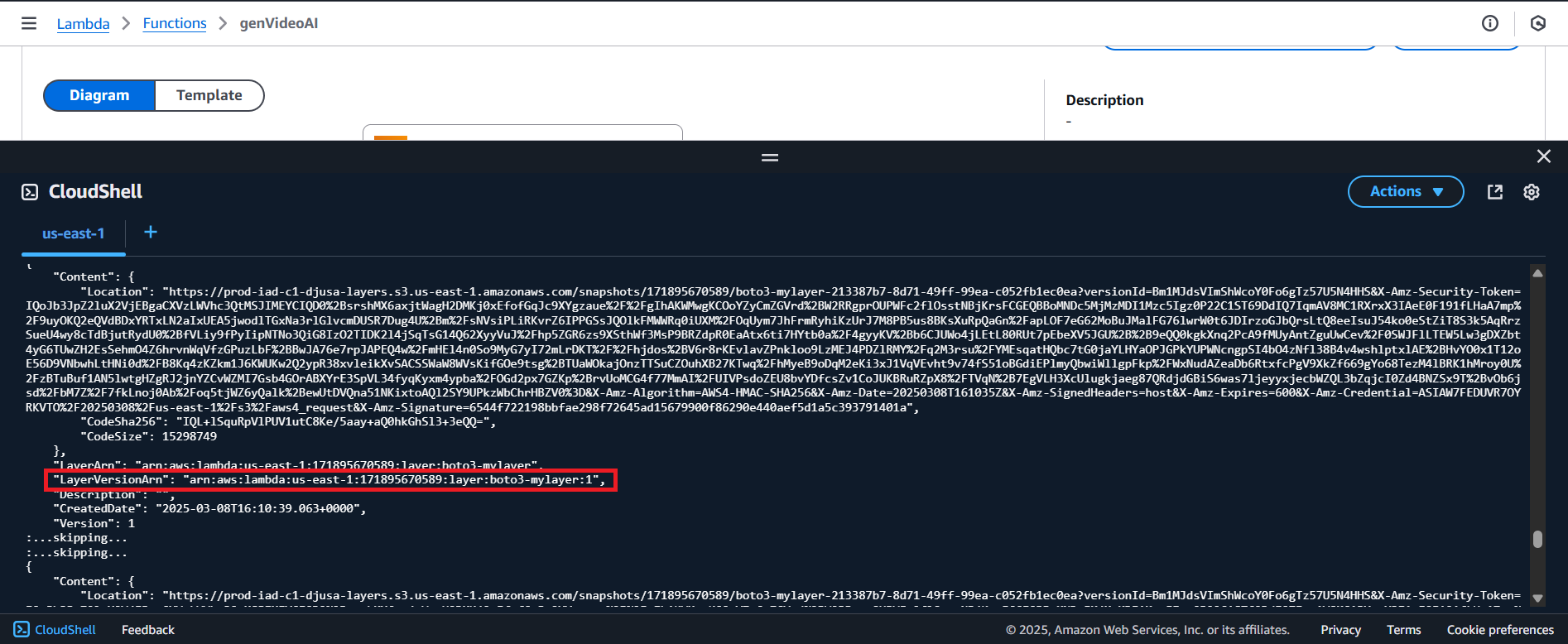Open the Terms link

[x=1404, y=630]
